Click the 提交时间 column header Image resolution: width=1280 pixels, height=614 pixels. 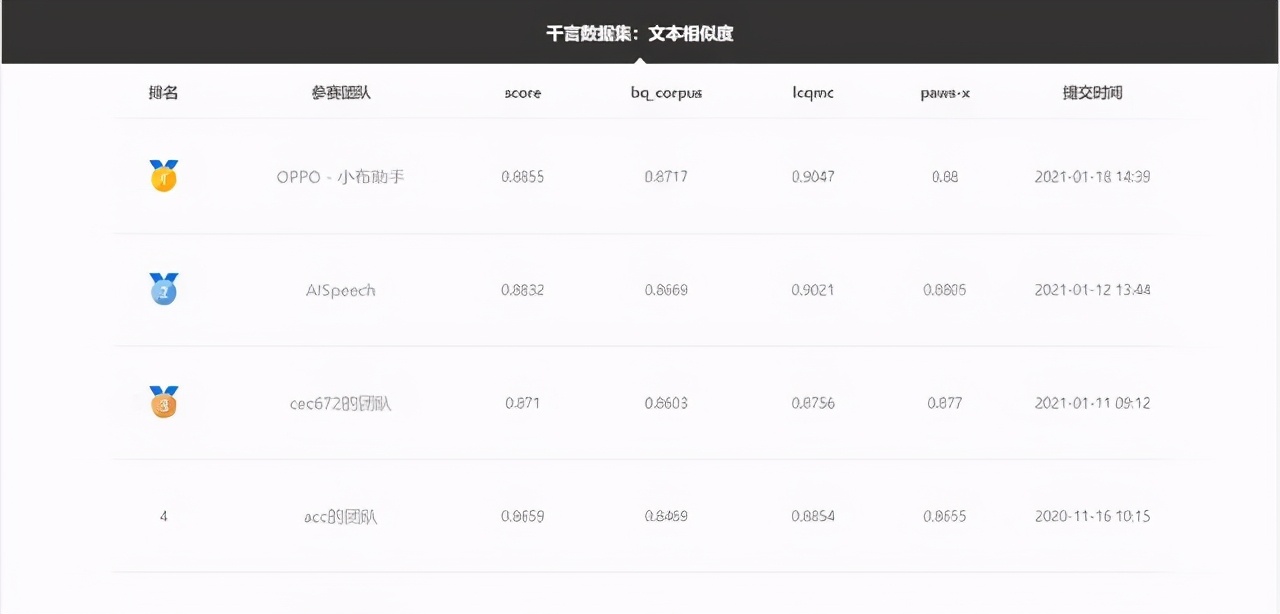[x=1092, y=92]
